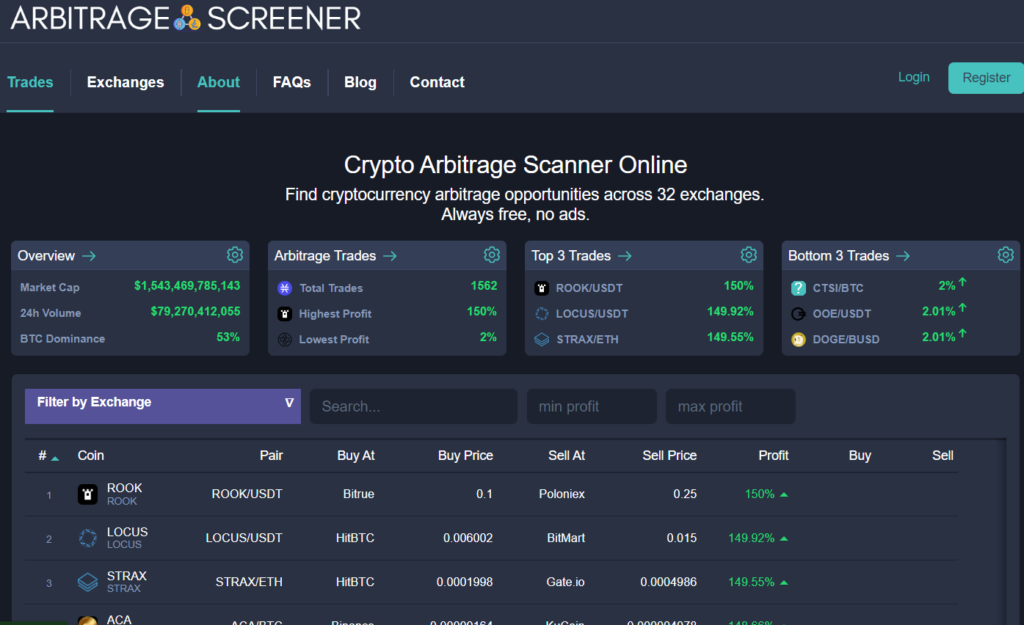Click the 0.0004986 sell price in STRAX row
The width and height of the screenshot is (1024, 625).
tap(668, 582)
